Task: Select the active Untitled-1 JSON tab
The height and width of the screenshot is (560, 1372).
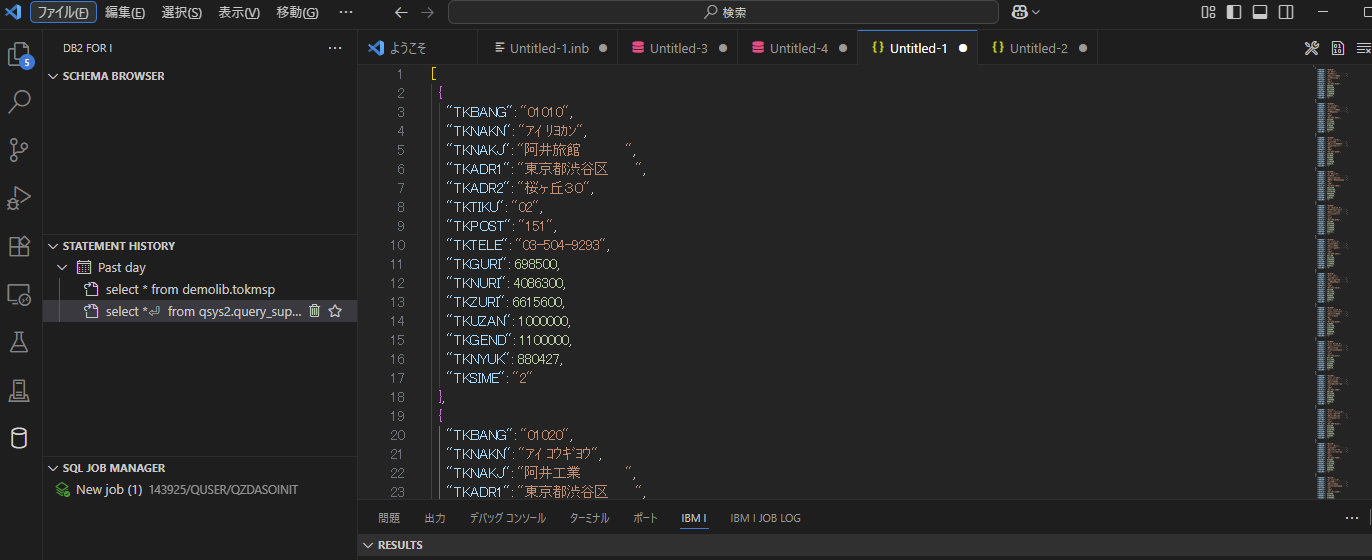Action: (918, 48)
